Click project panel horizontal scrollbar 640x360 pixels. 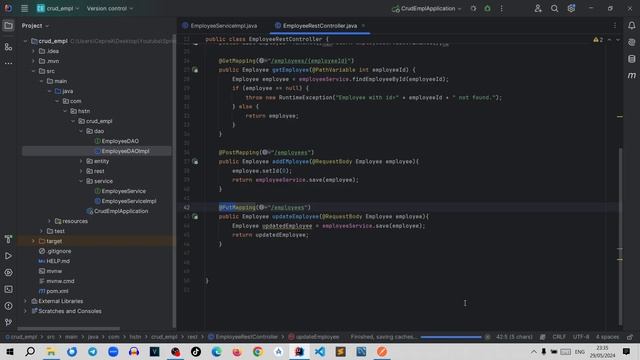(x=69, y=328)
